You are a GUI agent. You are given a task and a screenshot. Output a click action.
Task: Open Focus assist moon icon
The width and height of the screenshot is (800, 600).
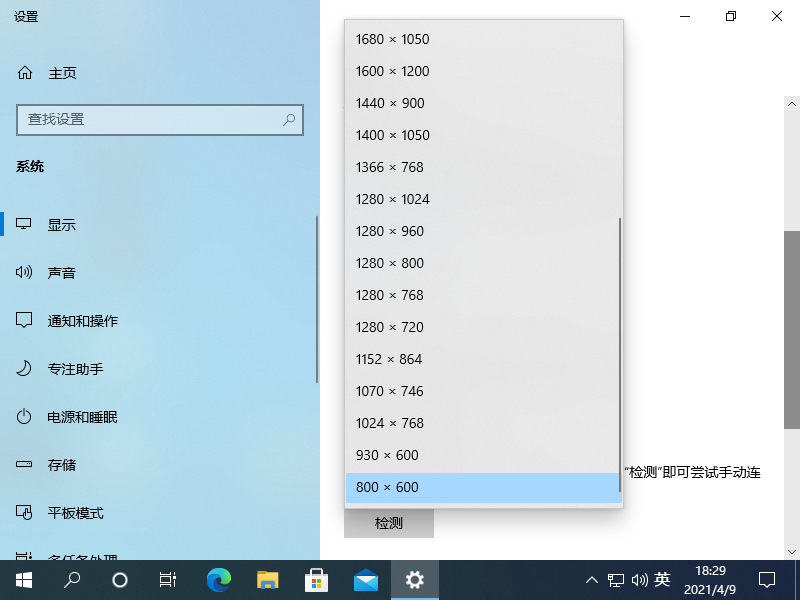click(25, 369)
